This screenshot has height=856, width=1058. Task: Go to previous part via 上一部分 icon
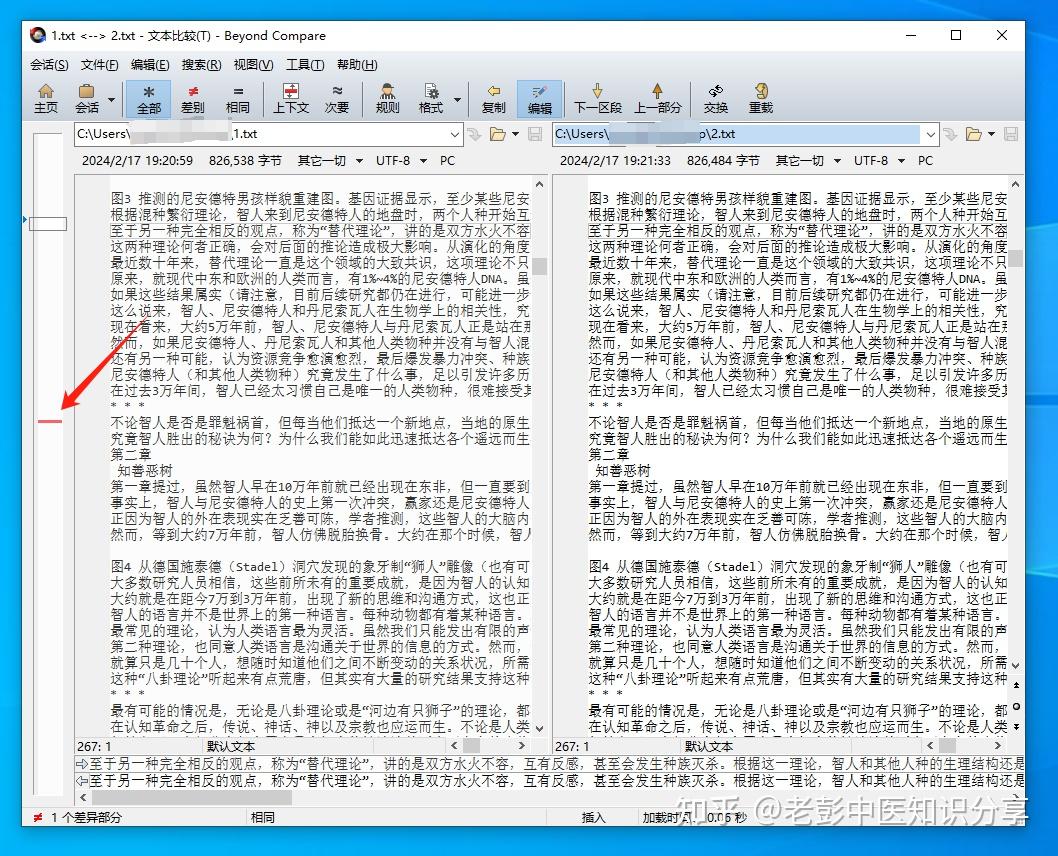pyautogui.click(x=657, y=100)
